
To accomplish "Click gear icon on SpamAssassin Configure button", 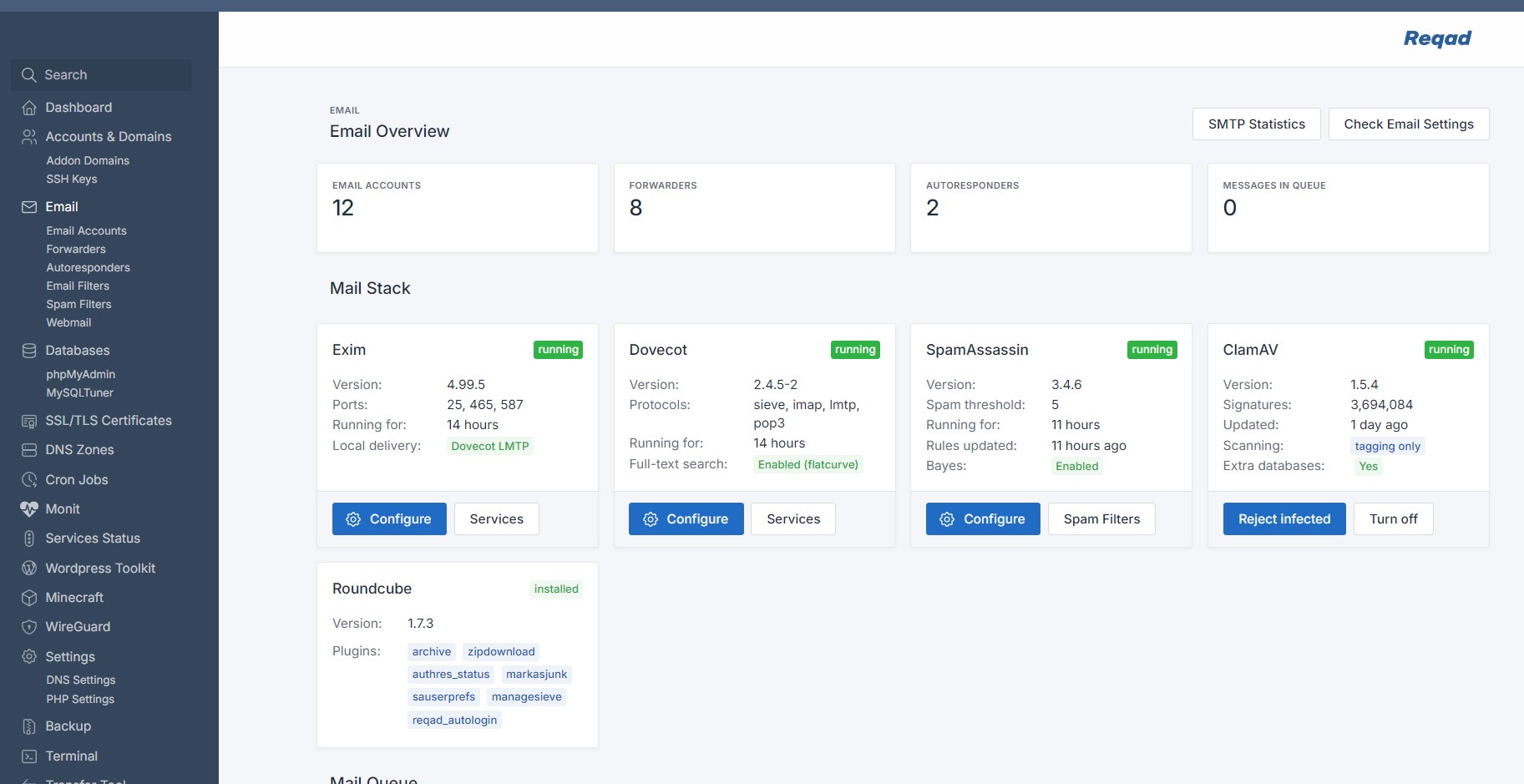I will 947,519.
